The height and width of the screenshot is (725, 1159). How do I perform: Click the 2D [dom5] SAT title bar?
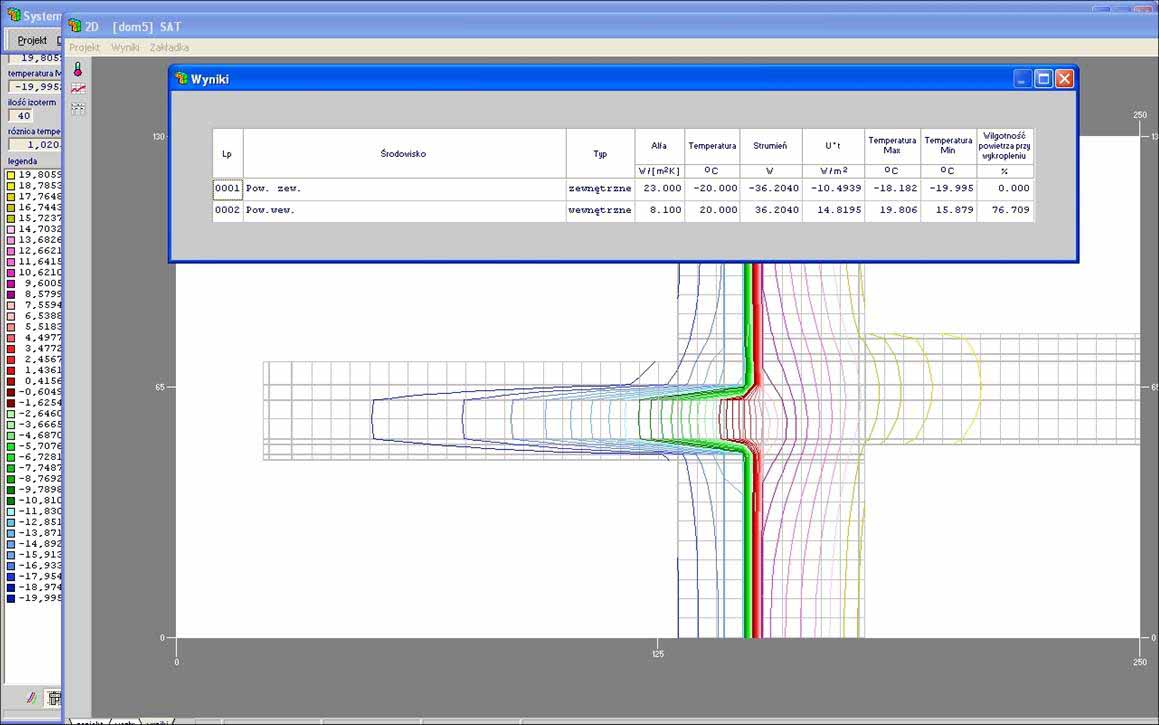tap(611, 26)
